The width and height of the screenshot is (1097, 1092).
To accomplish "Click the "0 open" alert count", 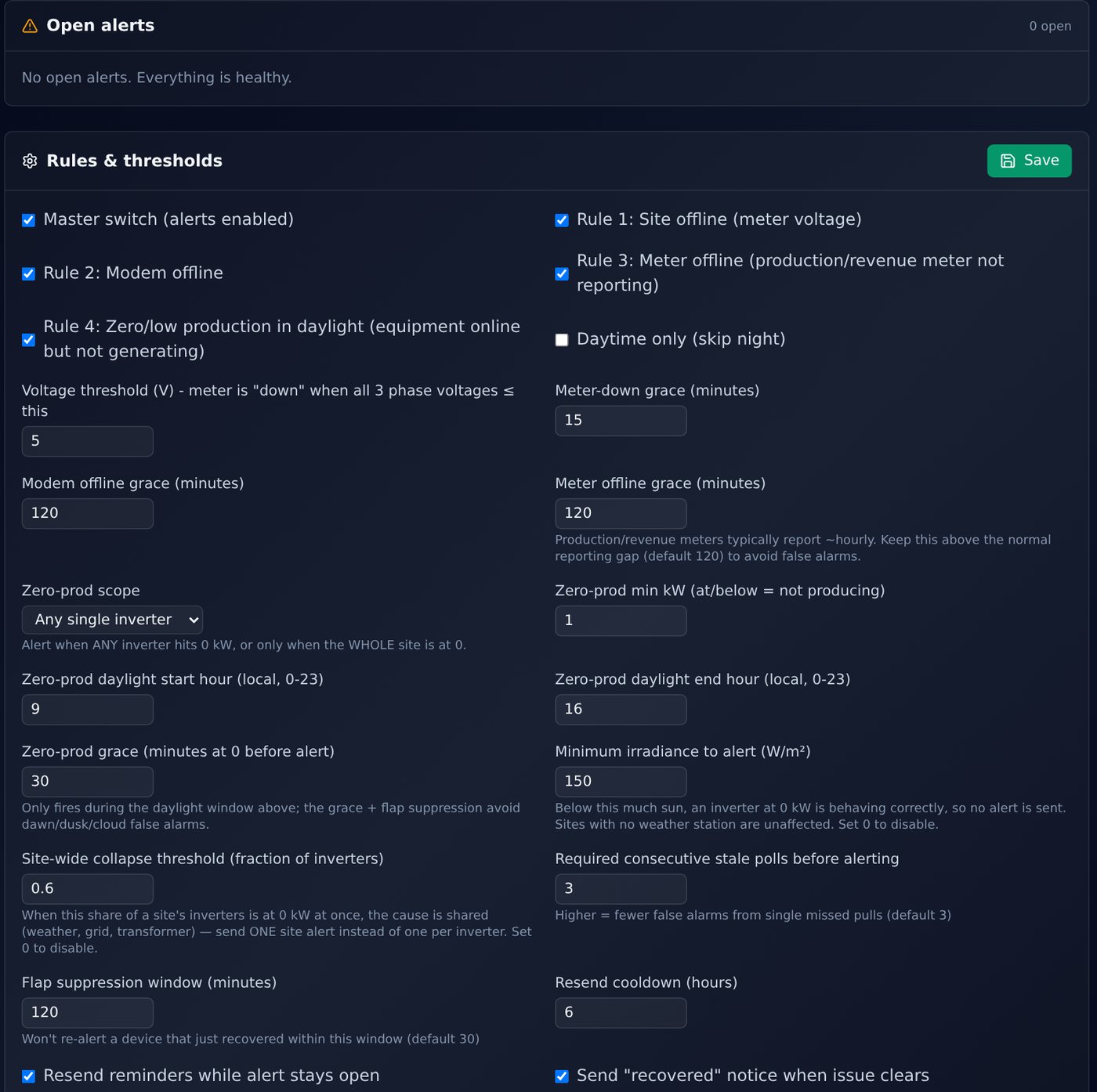I will pos(1050,26).
